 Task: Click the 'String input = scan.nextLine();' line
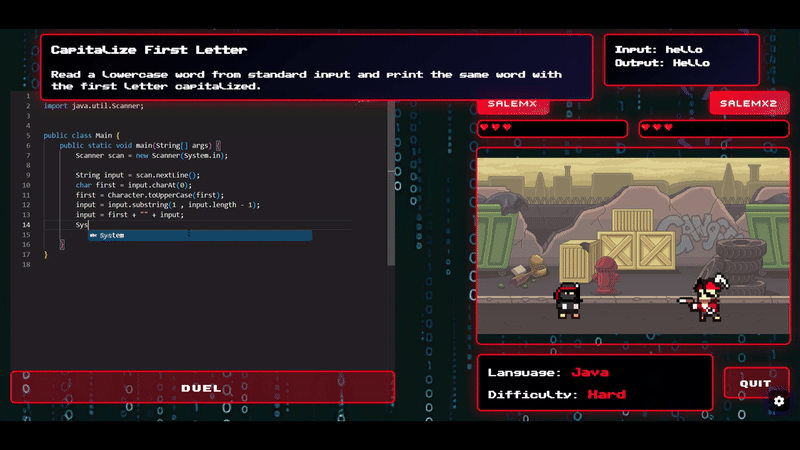tap(138, 175)
